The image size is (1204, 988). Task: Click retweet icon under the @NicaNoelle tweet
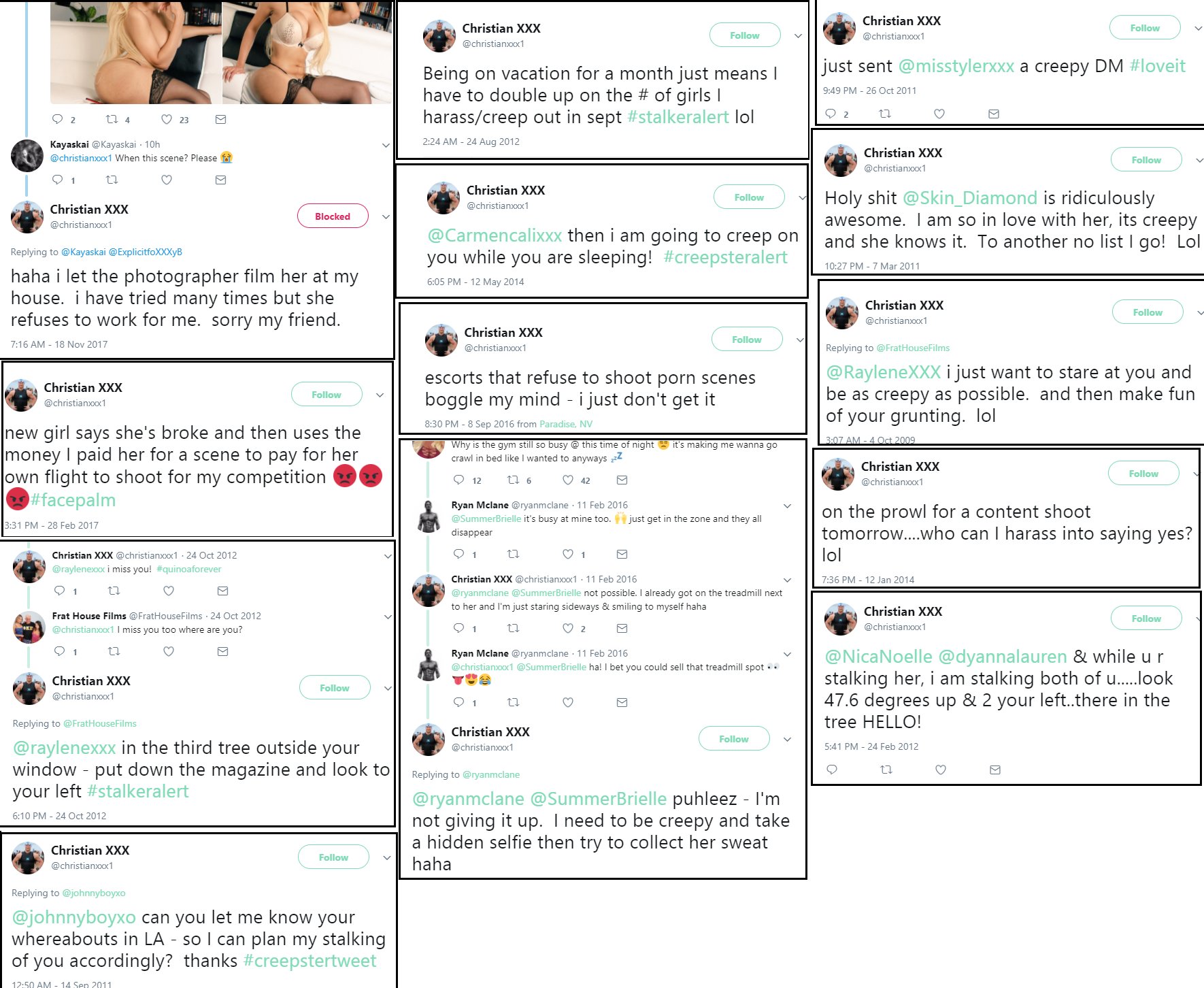point(886,770)
